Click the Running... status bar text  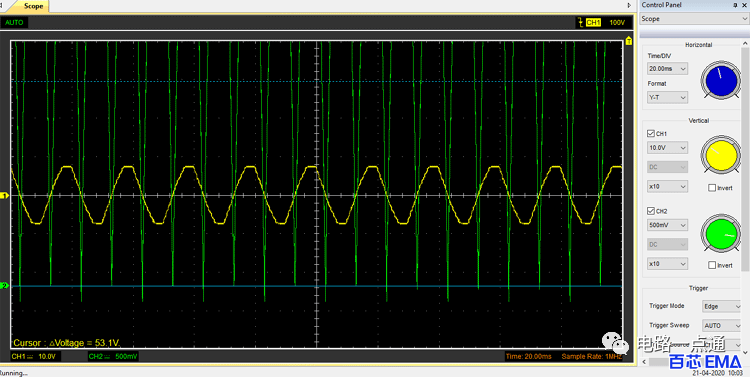point(13,373)
